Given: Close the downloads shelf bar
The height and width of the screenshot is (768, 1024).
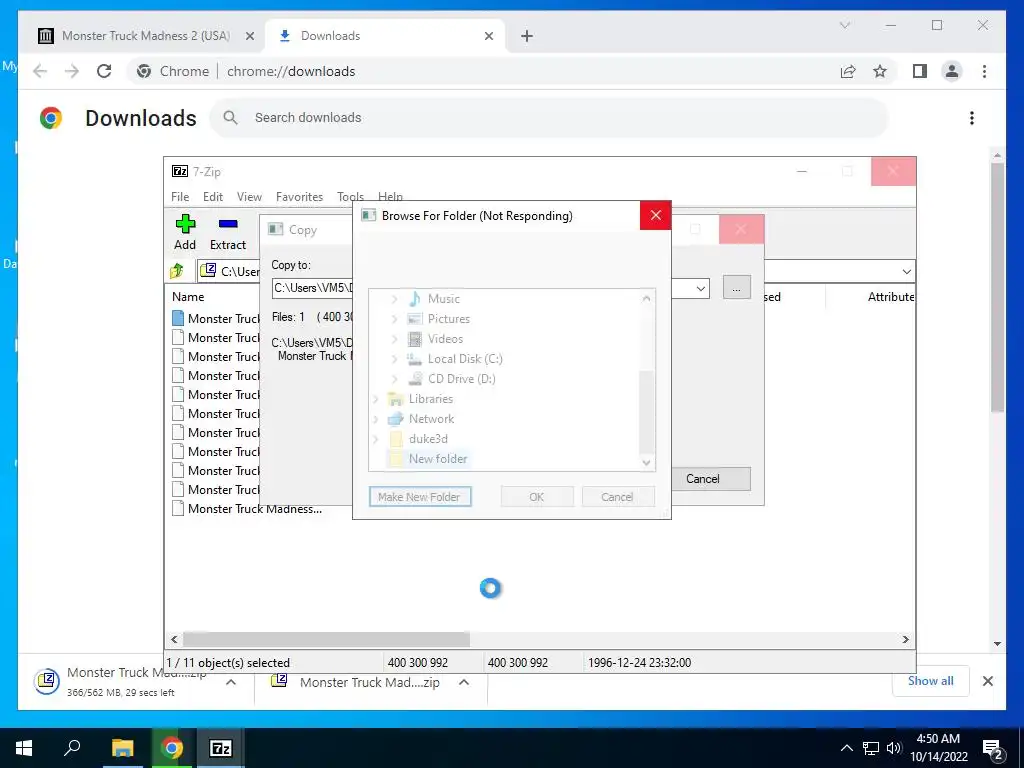Looking at the screenshot, I should point(987,681).
